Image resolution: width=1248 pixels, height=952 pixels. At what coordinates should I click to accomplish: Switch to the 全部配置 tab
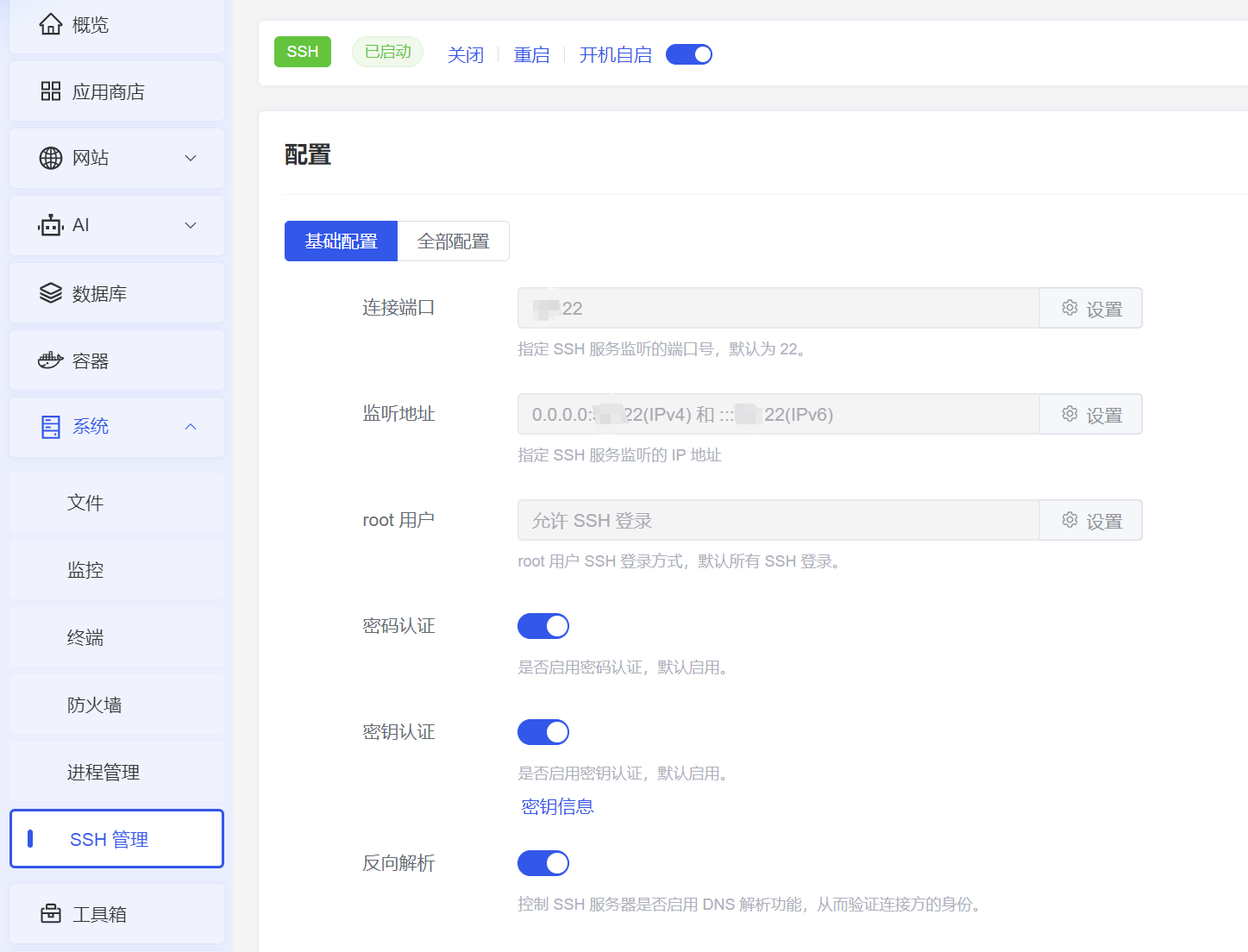(453, 241)
